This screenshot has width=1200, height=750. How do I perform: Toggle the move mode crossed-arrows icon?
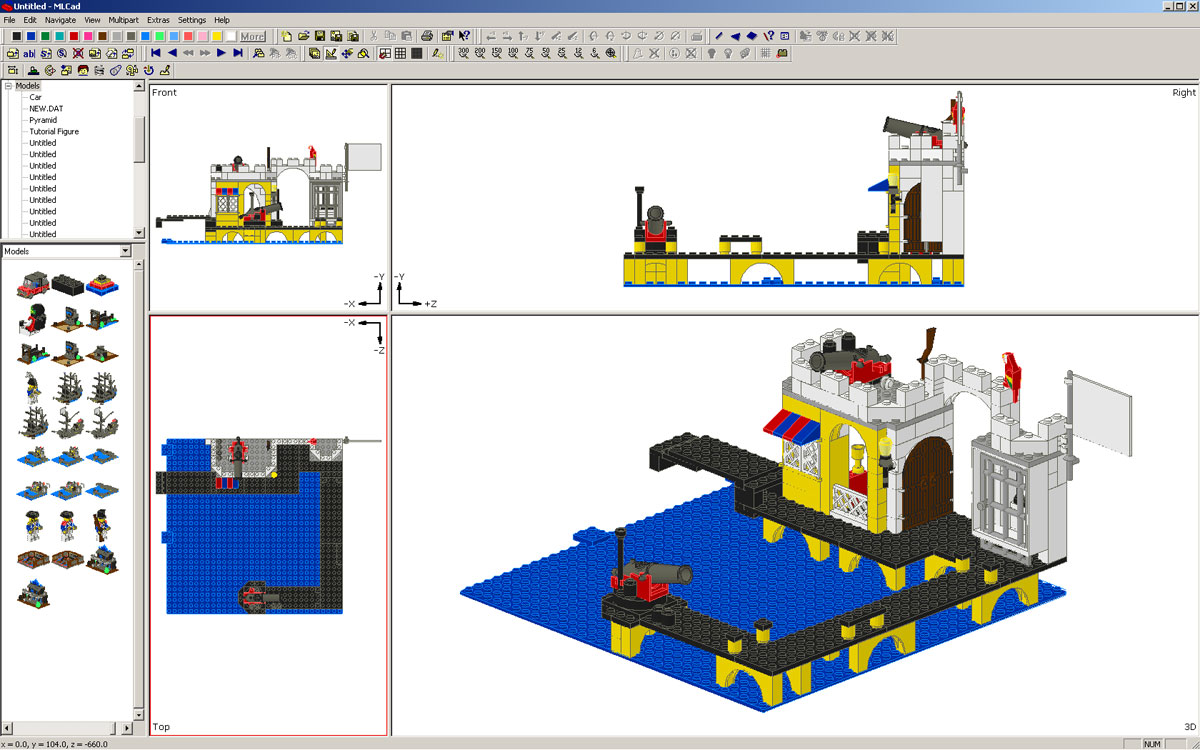[346, 52]
